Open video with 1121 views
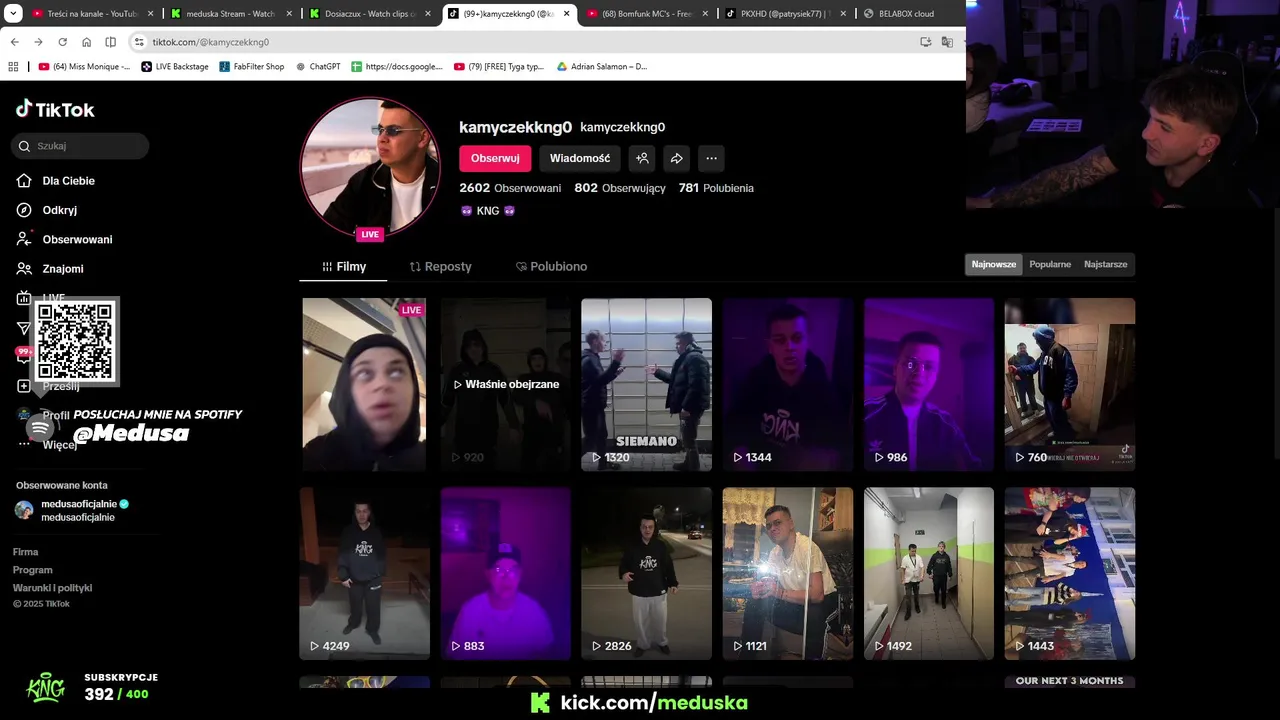1280x720 pixels. (x=788, y=573)
